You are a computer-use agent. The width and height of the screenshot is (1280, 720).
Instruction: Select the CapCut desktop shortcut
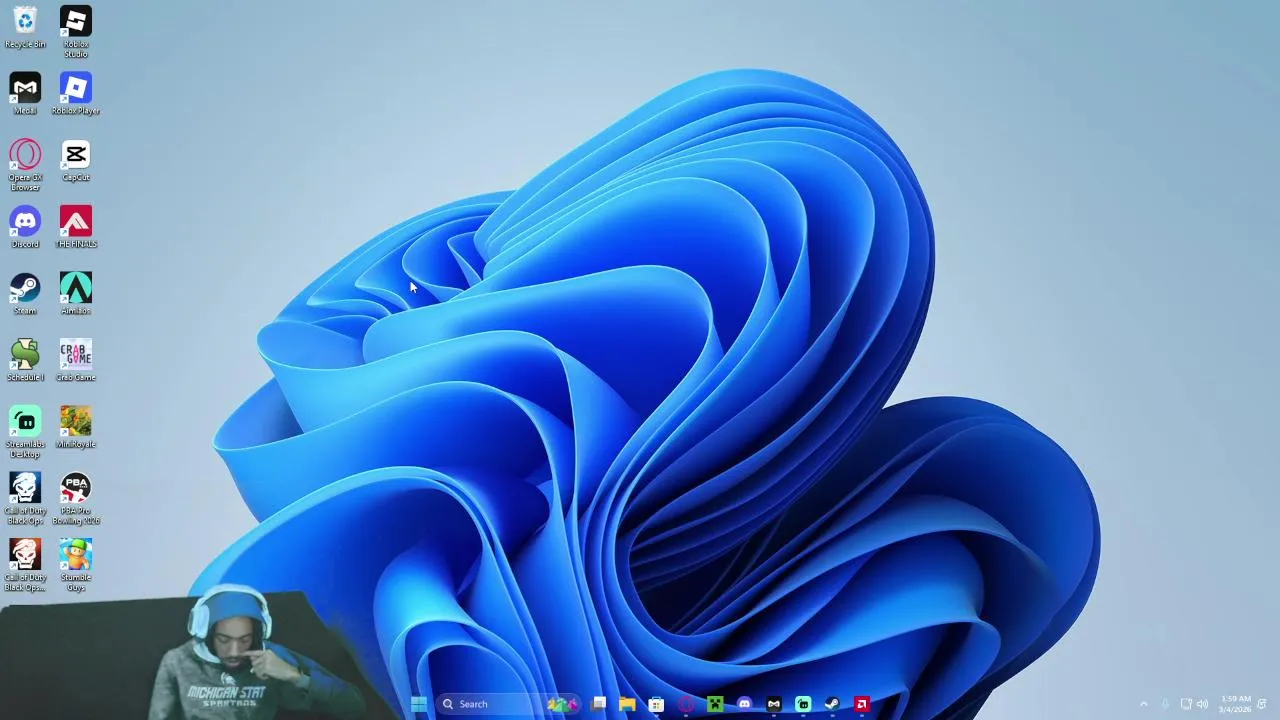click(x=75, y=161)
